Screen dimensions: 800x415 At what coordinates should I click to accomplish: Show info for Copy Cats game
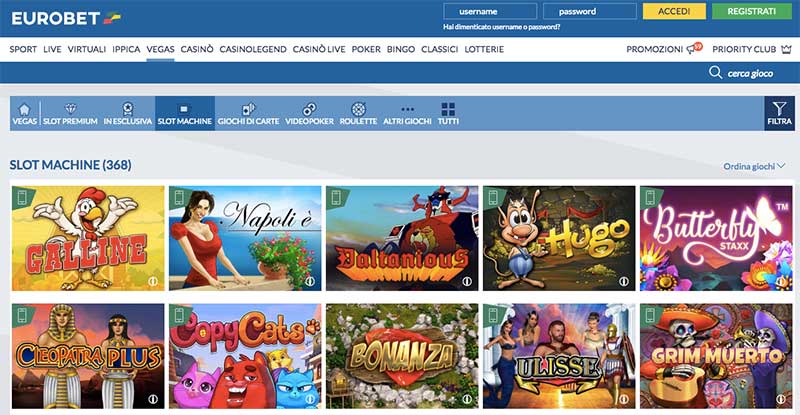(309, 399)
